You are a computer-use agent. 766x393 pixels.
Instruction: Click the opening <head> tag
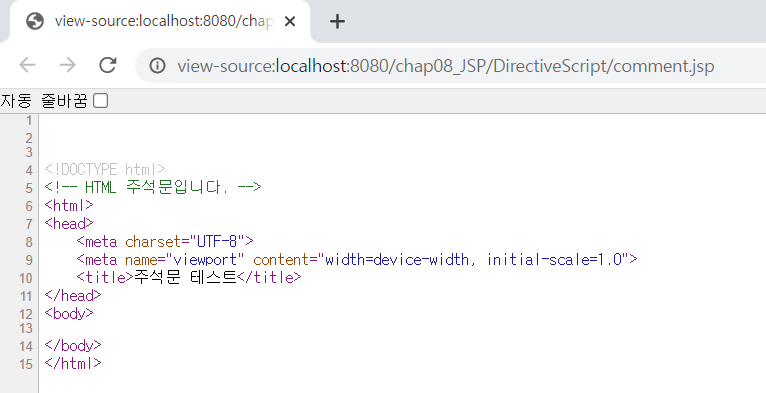(x=69, y=223)
